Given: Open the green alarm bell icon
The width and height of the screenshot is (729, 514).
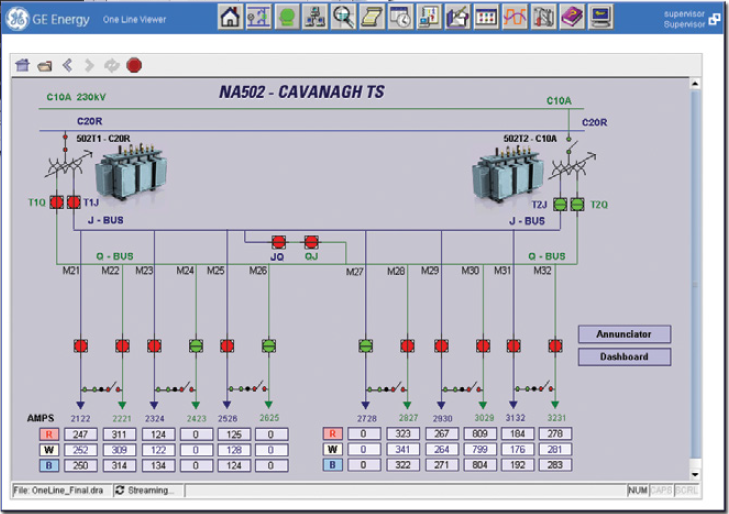Looking at the screenshot, I should click(x=287, y=17).
